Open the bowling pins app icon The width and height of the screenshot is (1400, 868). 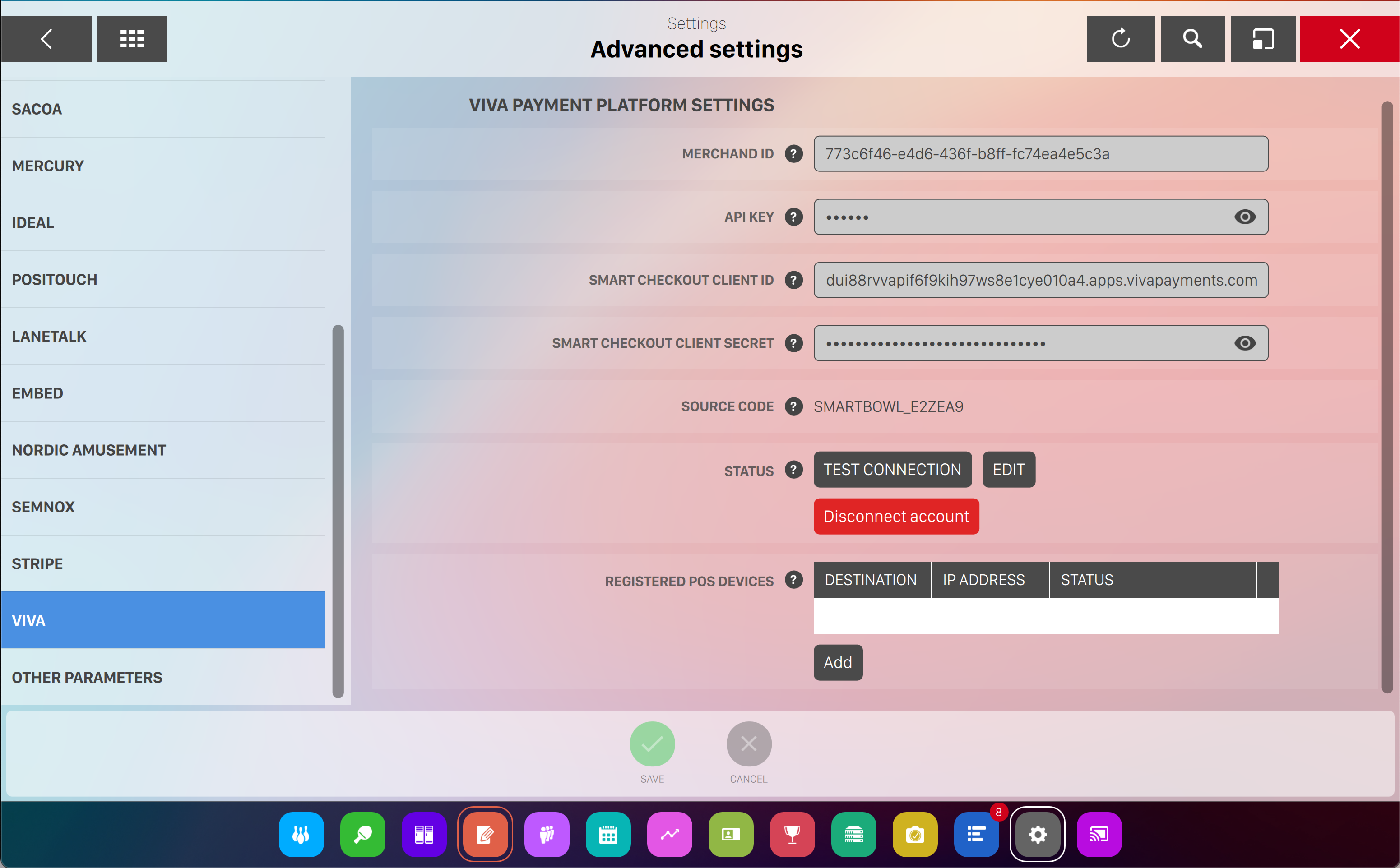(301, 834)
